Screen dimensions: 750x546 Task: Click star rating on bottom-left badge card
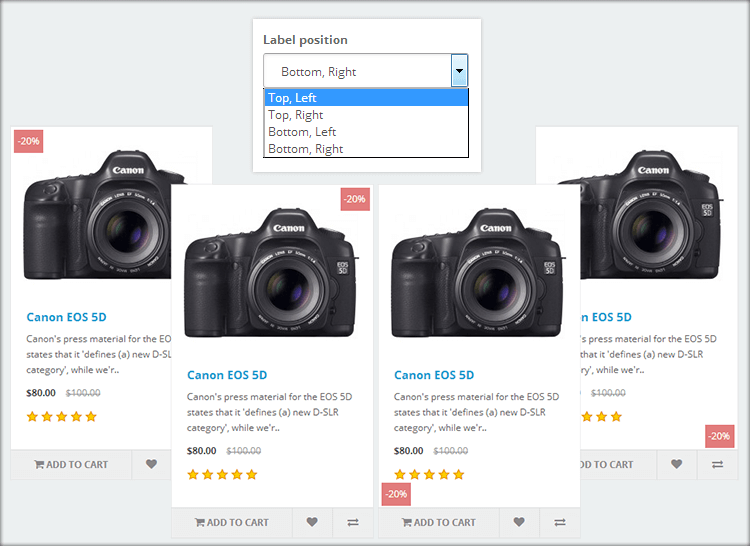429,475
